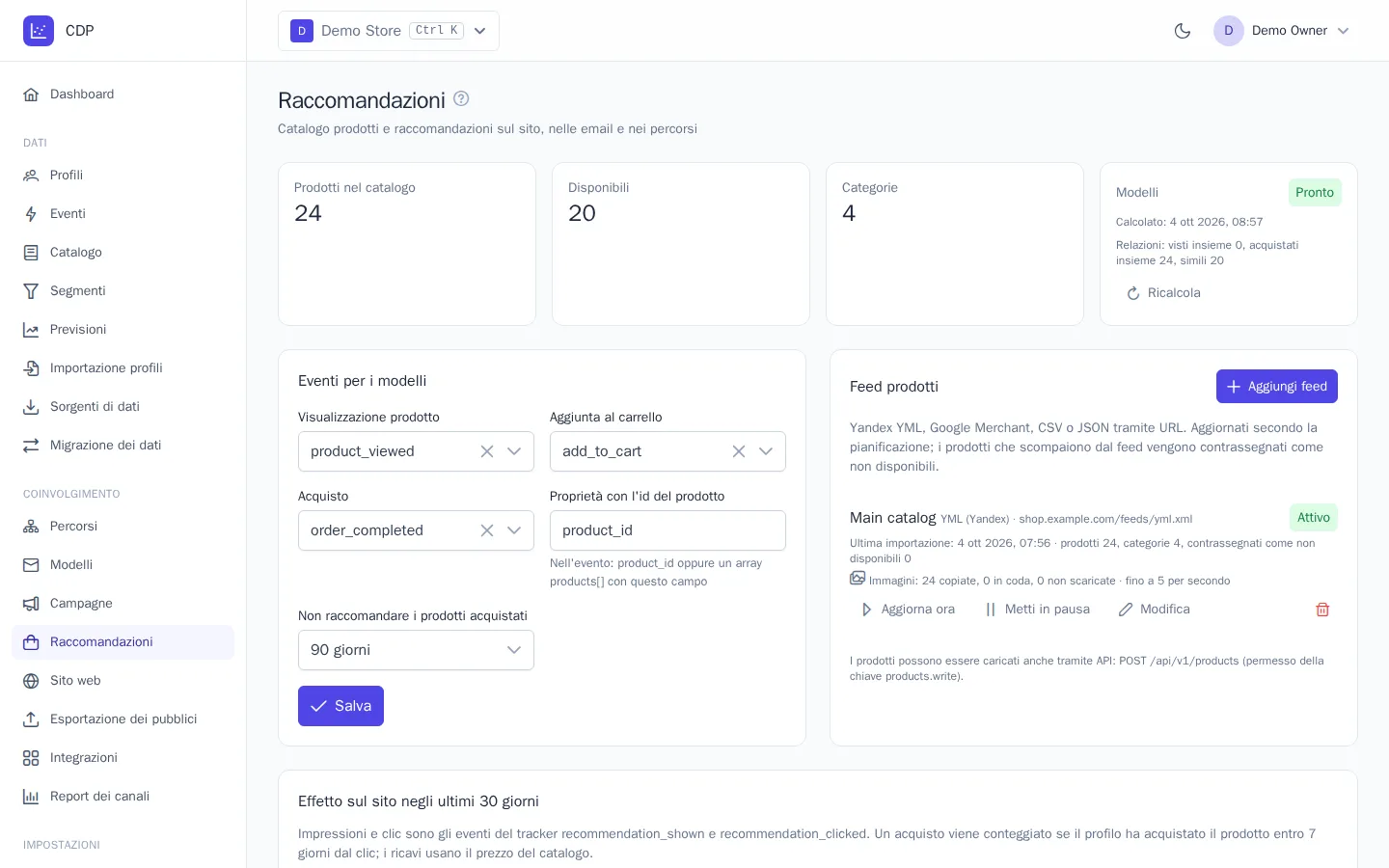Open Segmenti section
Screen dimensions: 1389x868
pyautogui.click(x=123, y=291)
